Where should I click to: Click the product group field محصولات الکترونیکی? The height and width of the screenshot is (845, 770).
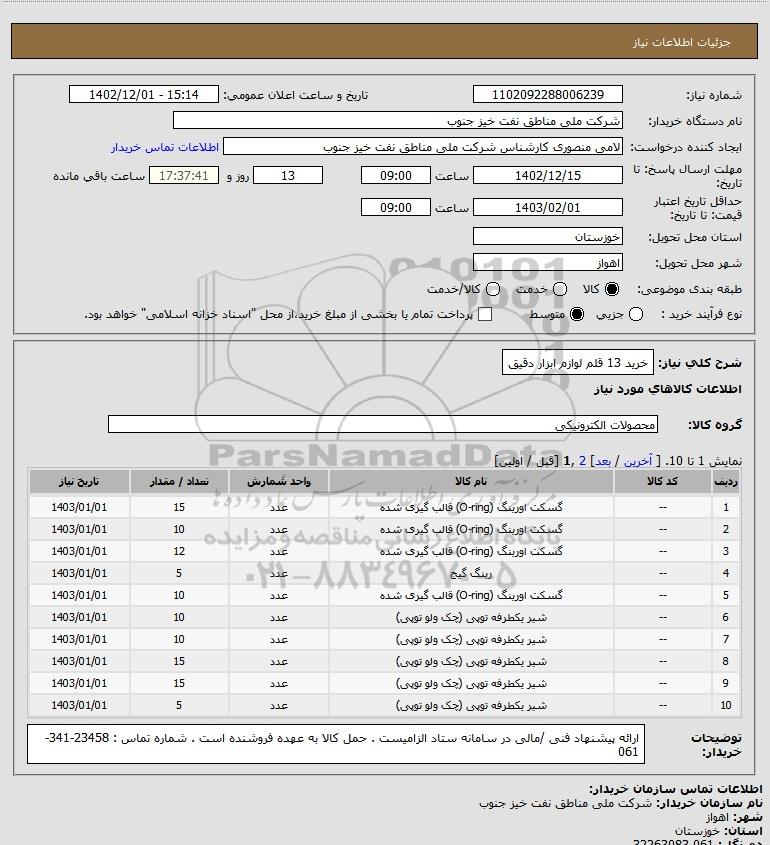click(383, 424)
